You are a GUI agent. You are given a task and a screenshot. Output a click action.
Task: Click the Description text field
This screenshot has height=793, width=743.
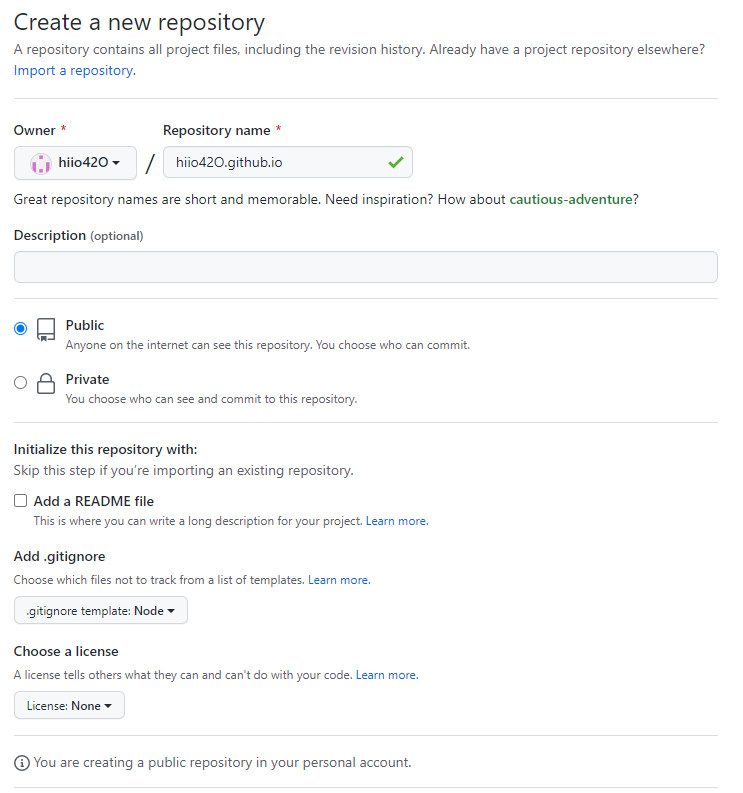coord(366,267)
